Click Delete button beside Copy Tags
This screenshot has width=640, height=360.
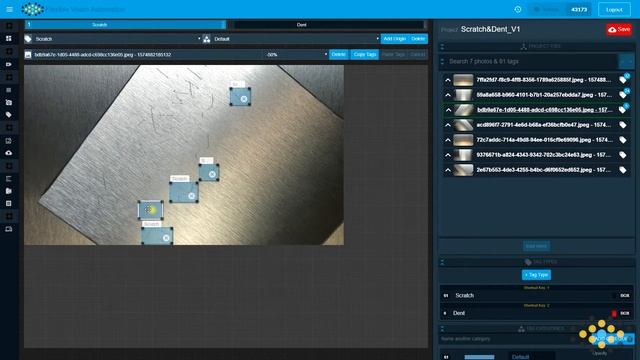[x=338, y=54]
